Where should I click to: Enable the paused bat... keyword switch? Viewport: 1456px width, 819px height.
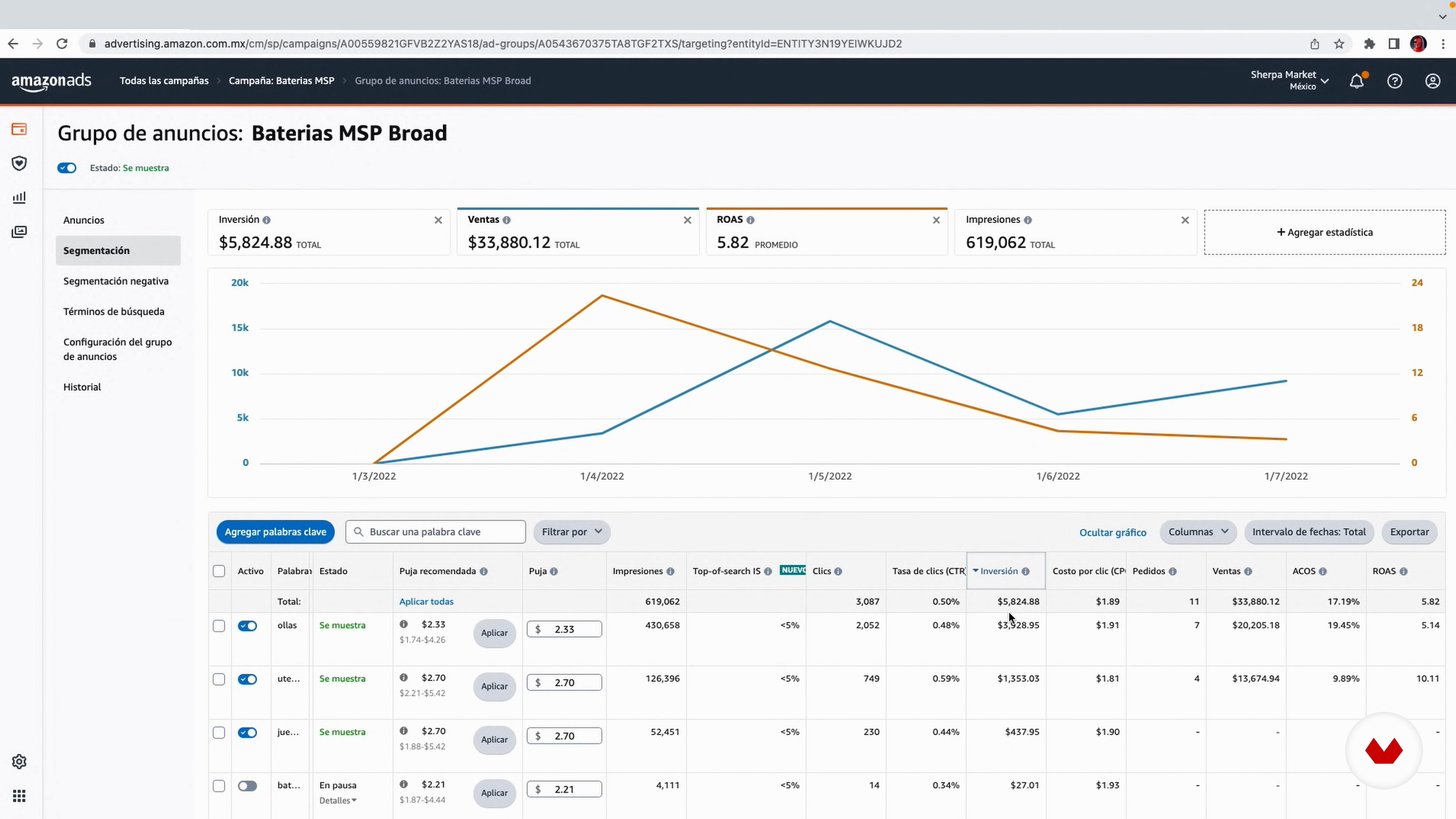tap(248, 786)
